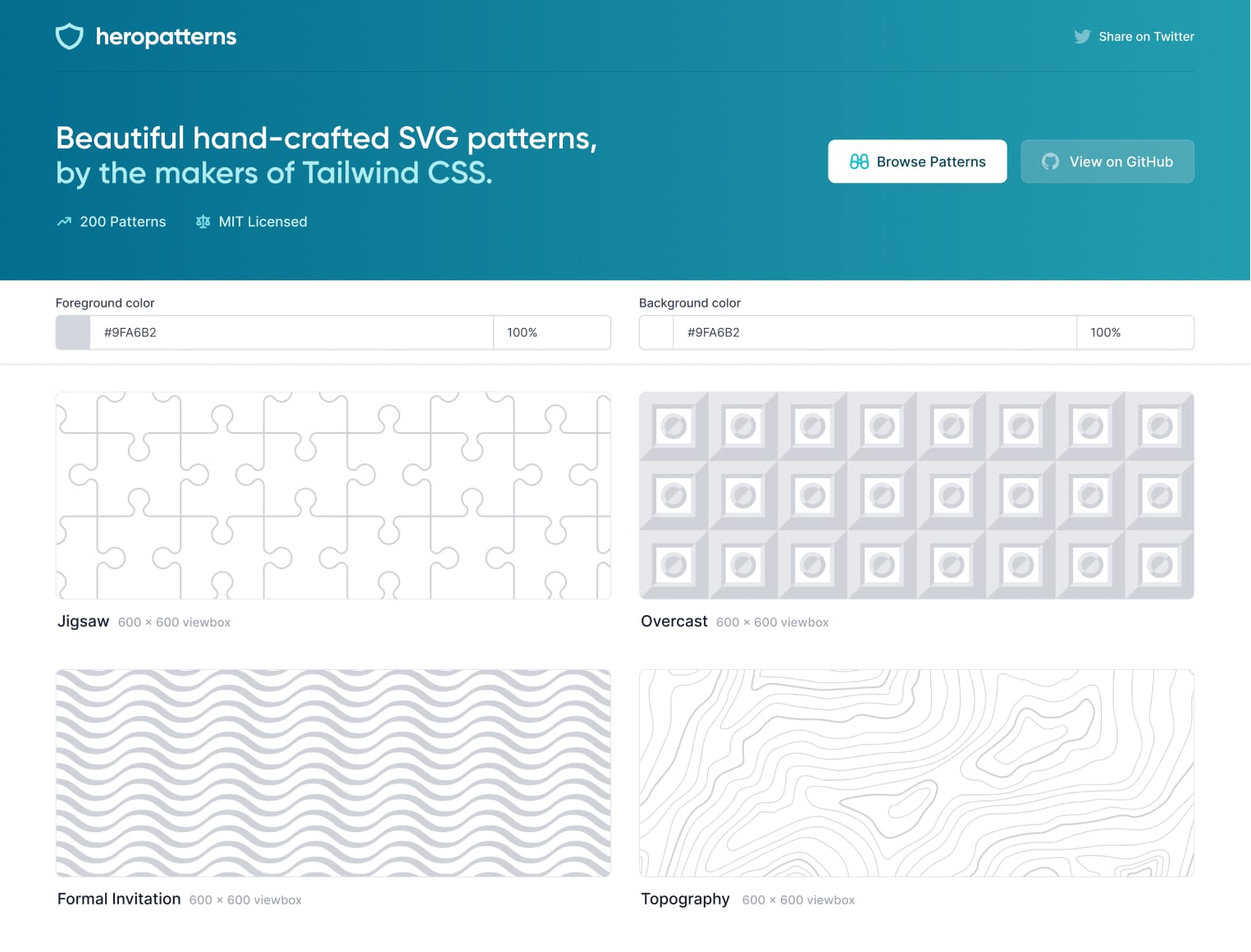The width and height of the screenshot is (1251, 952).
Task: Select the Overcast pattern preview
Action: (916, 495)
